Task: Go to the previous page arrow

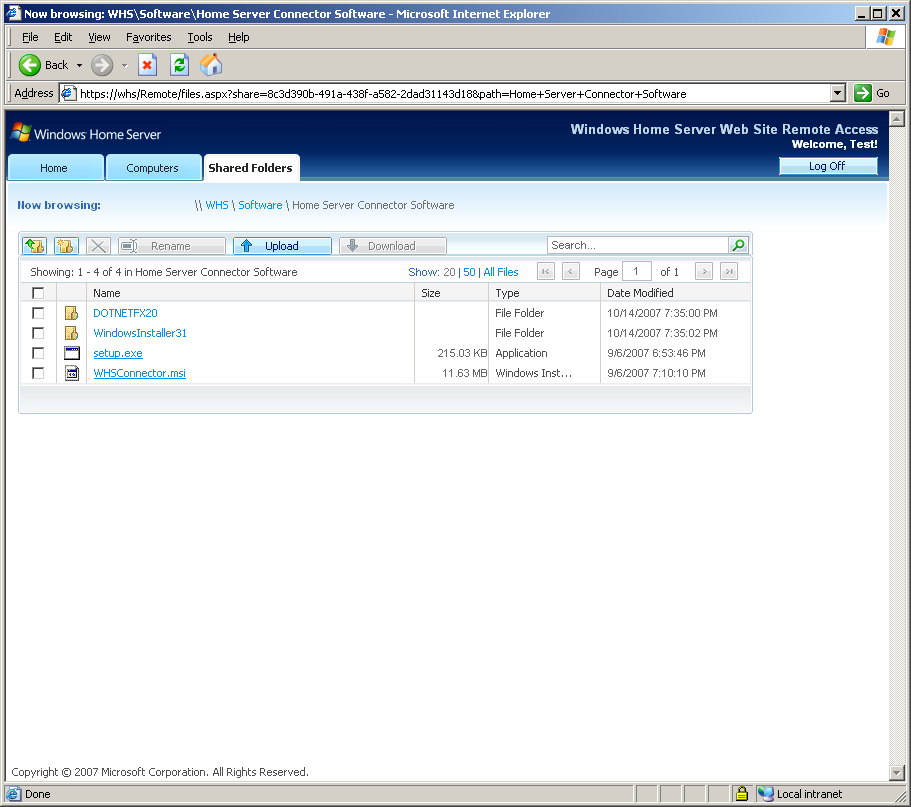Action: 571,271
